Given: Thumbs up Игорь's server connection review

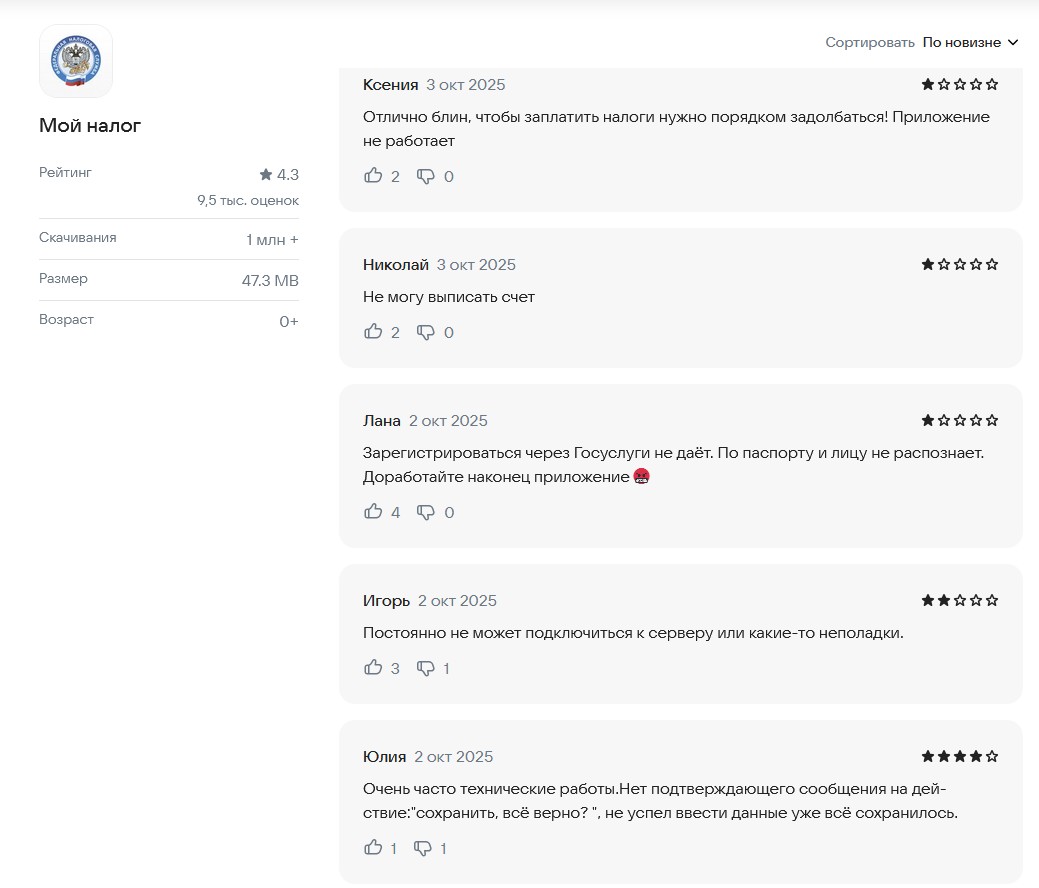Looking at the screenshot, I should click(374, 668).
